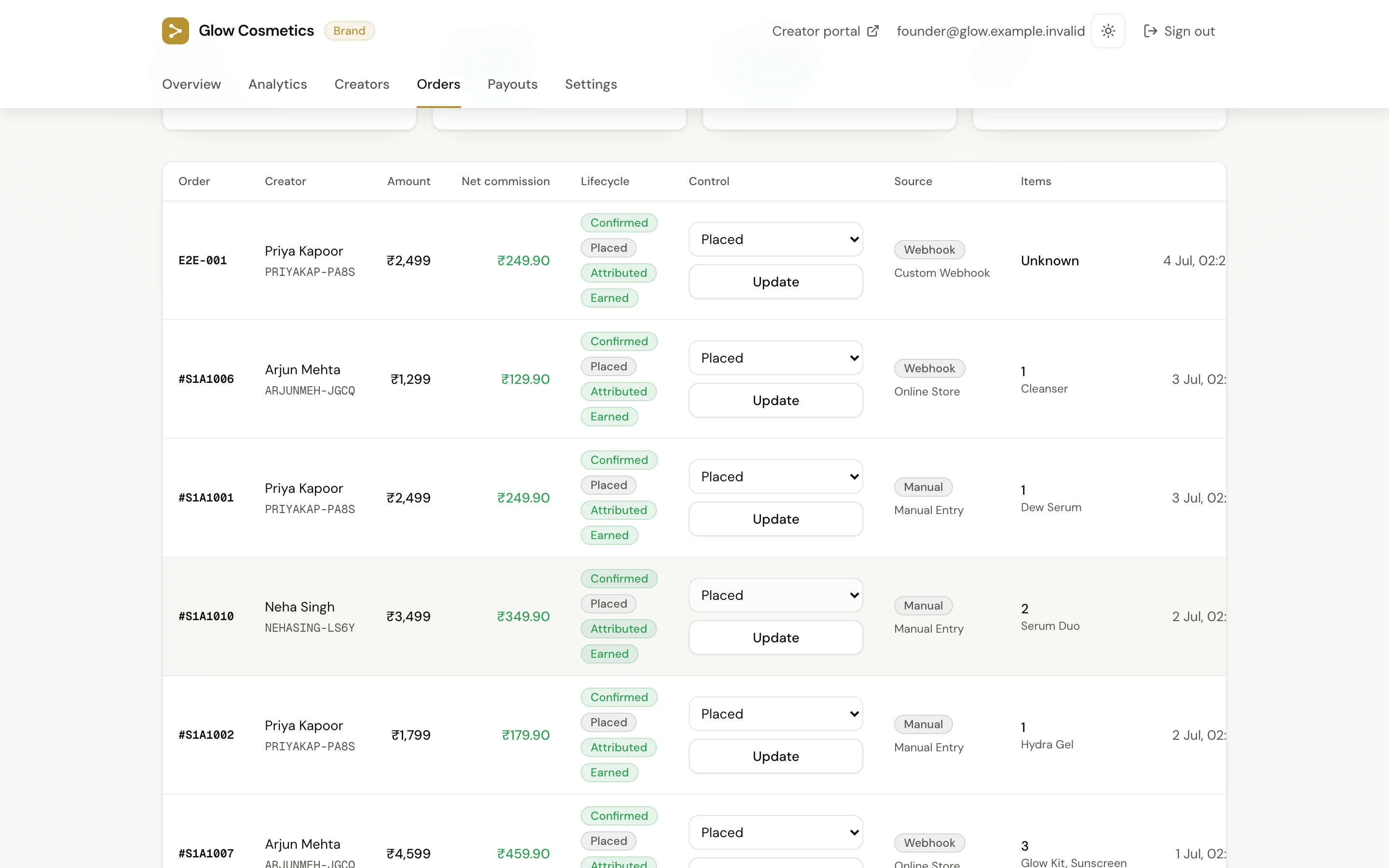Screen dimensions: 1389x868
Task: Click the sign out arrow icon
Action: point(1150,31)
